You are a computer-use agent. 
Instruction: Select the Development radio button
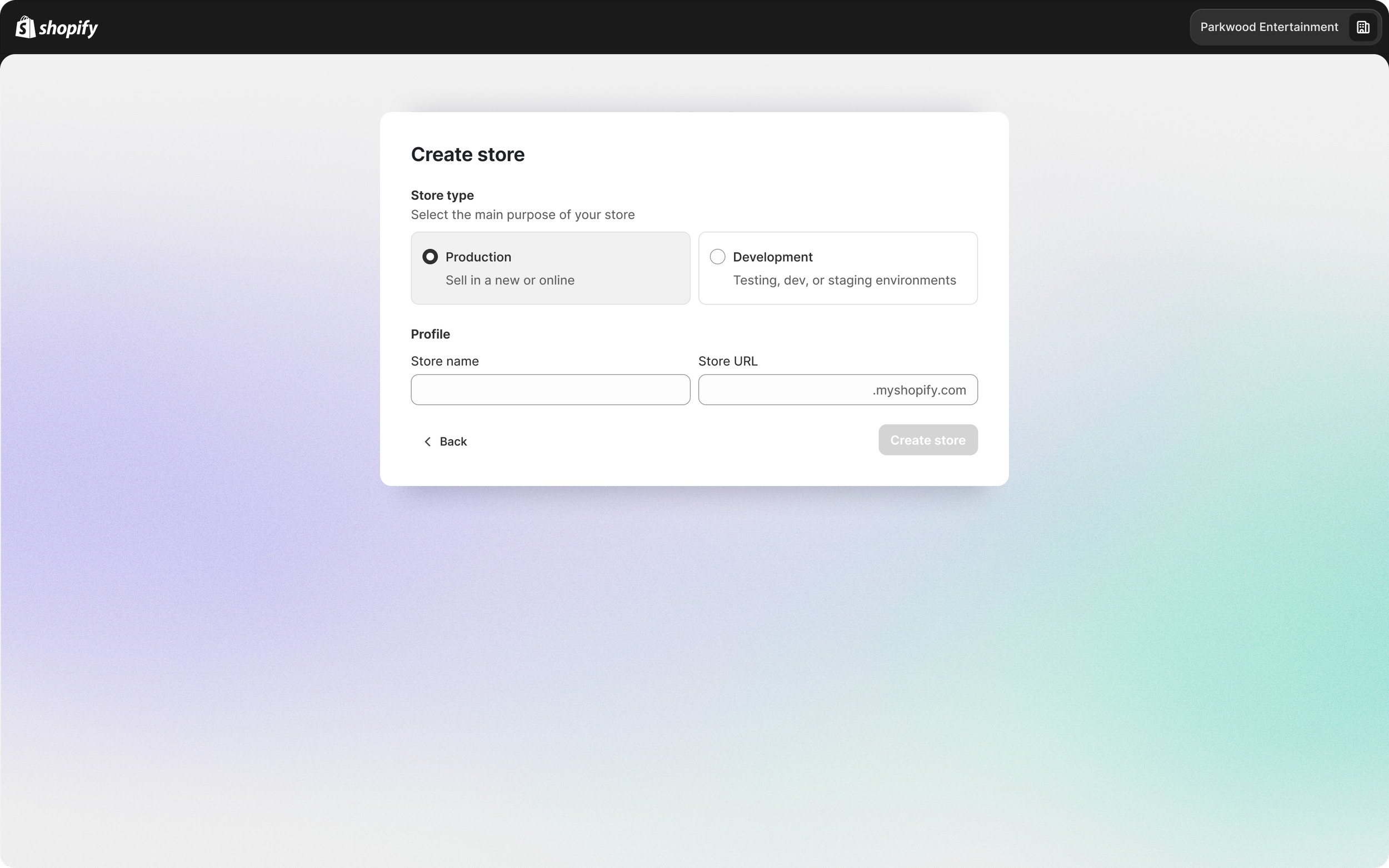[x=717, y=256]
